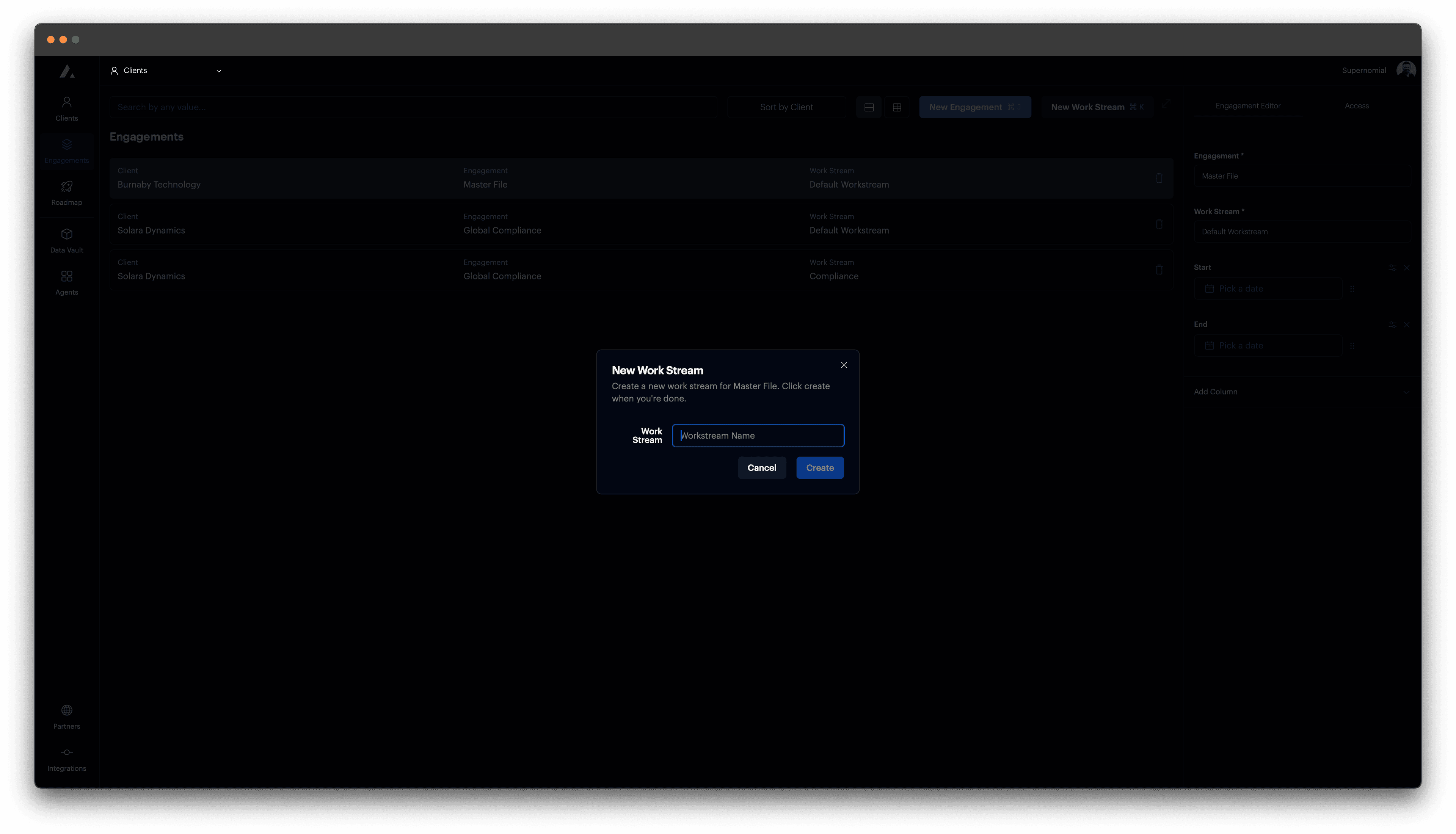Expand the Add Column dropdown
Image resolution: width=1456 pixels, height=834 pixels.
[x=1301, y=392]
